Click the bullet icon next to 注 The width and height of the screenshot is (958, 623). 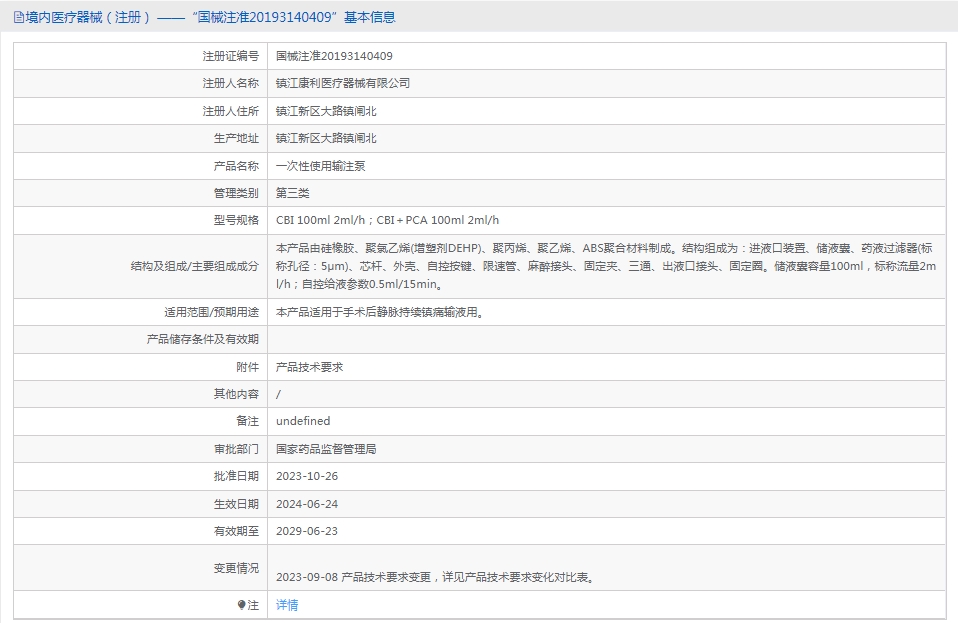[x=242, y=605]
